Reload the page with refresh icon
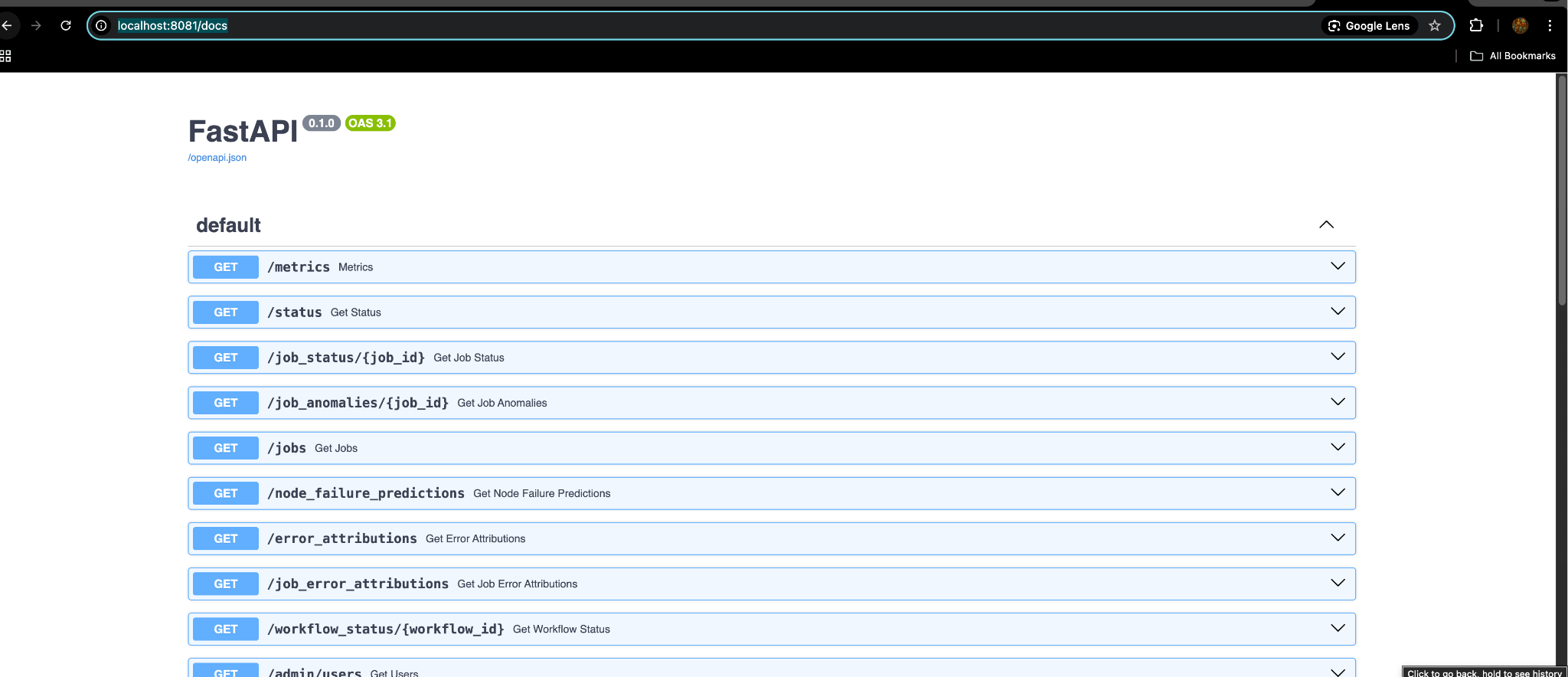Image resolution: width=1568 pixels, height=677 pixels. [66, 25]
